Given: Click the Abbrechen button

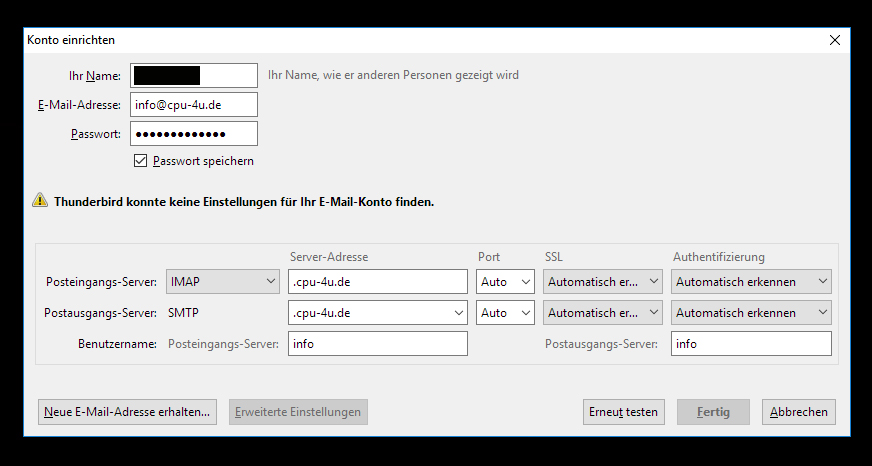Looking at the screenshot, I should pos(799,412).
